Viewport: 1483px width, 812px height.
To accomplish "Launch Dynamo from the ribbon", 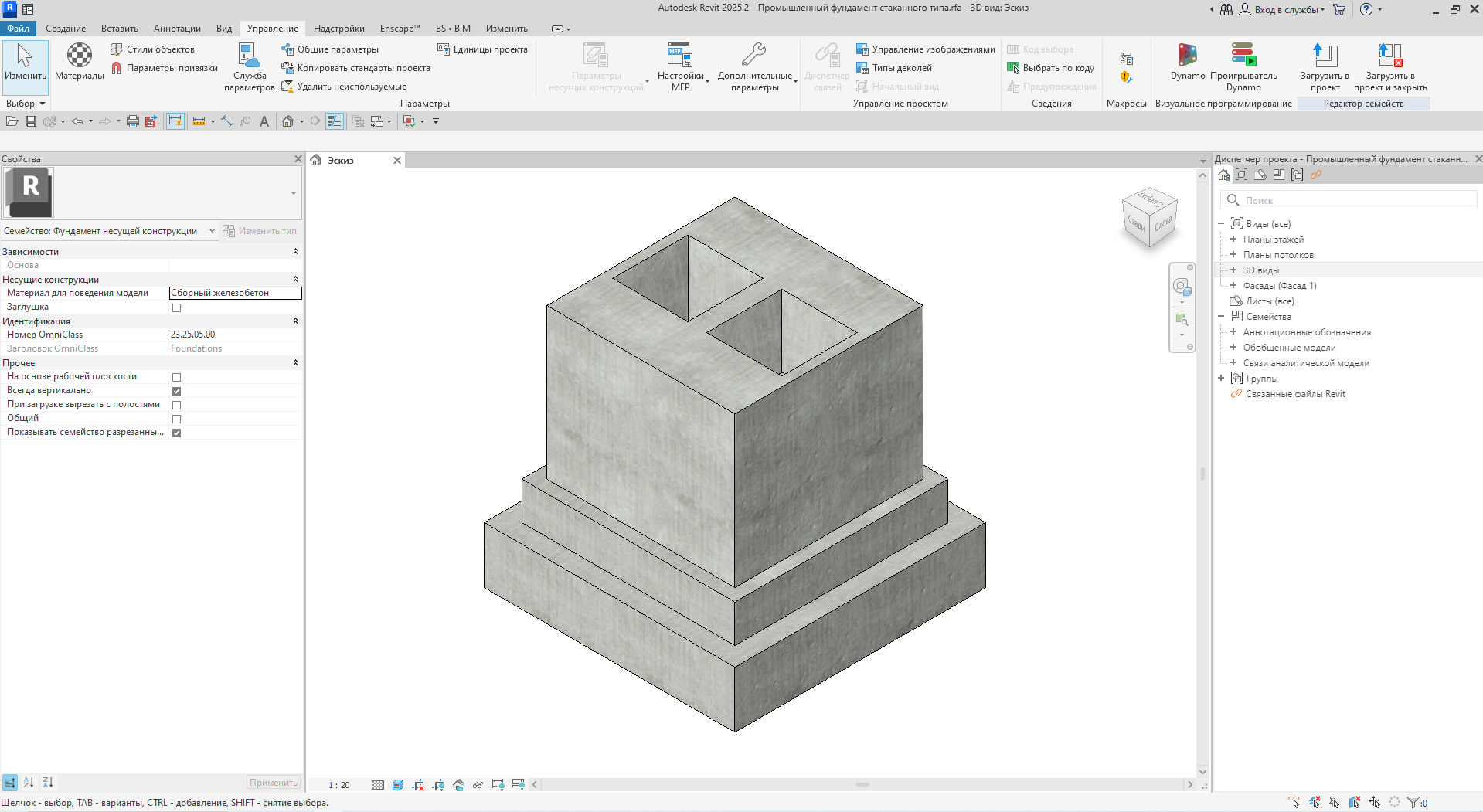I will pyautogui.click(x=1187, y=62).
